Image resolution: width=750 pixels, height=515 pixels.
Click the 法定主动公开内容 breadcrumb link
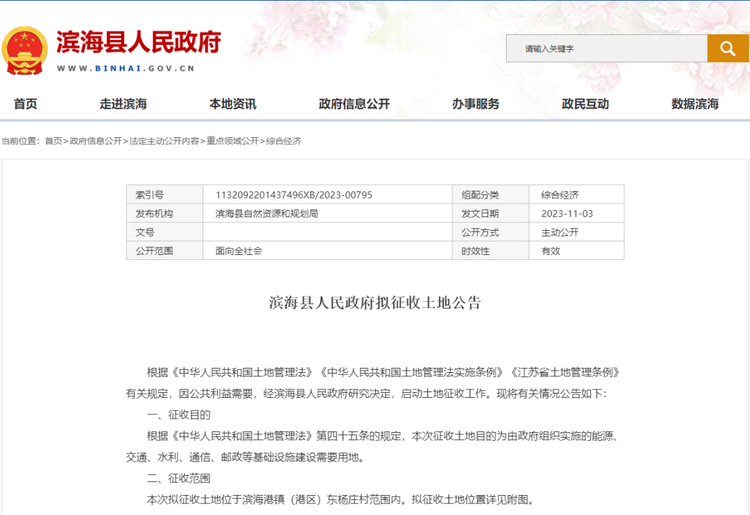164,141
